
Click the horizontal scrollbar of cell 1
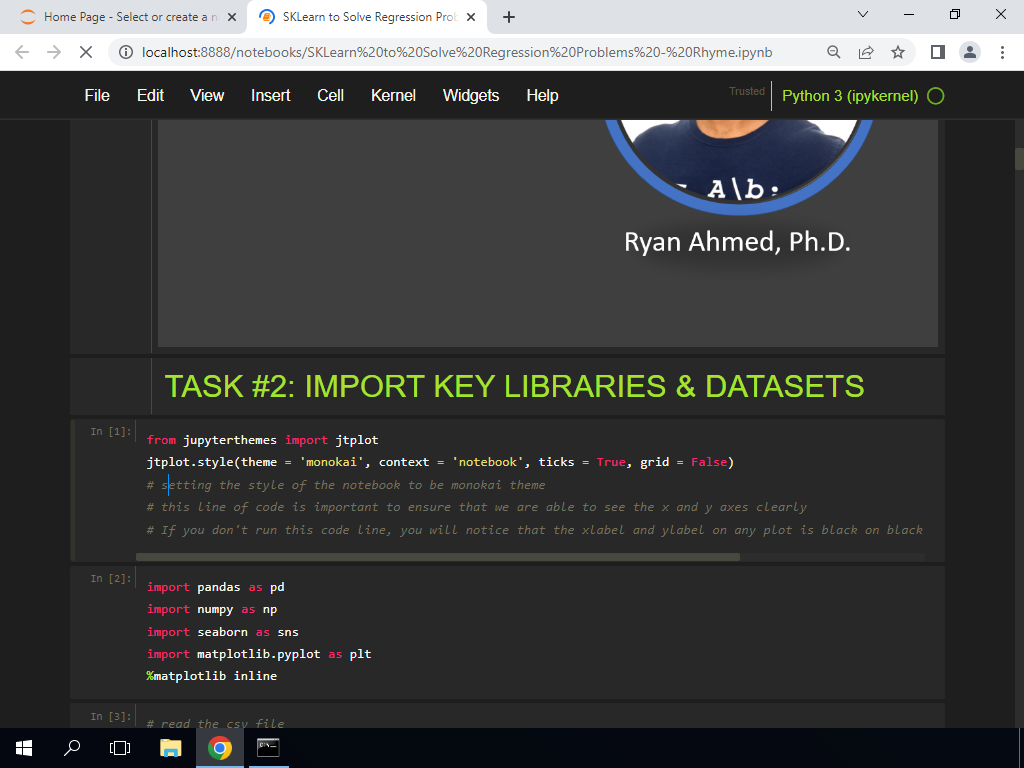click(x=438, y=557)
